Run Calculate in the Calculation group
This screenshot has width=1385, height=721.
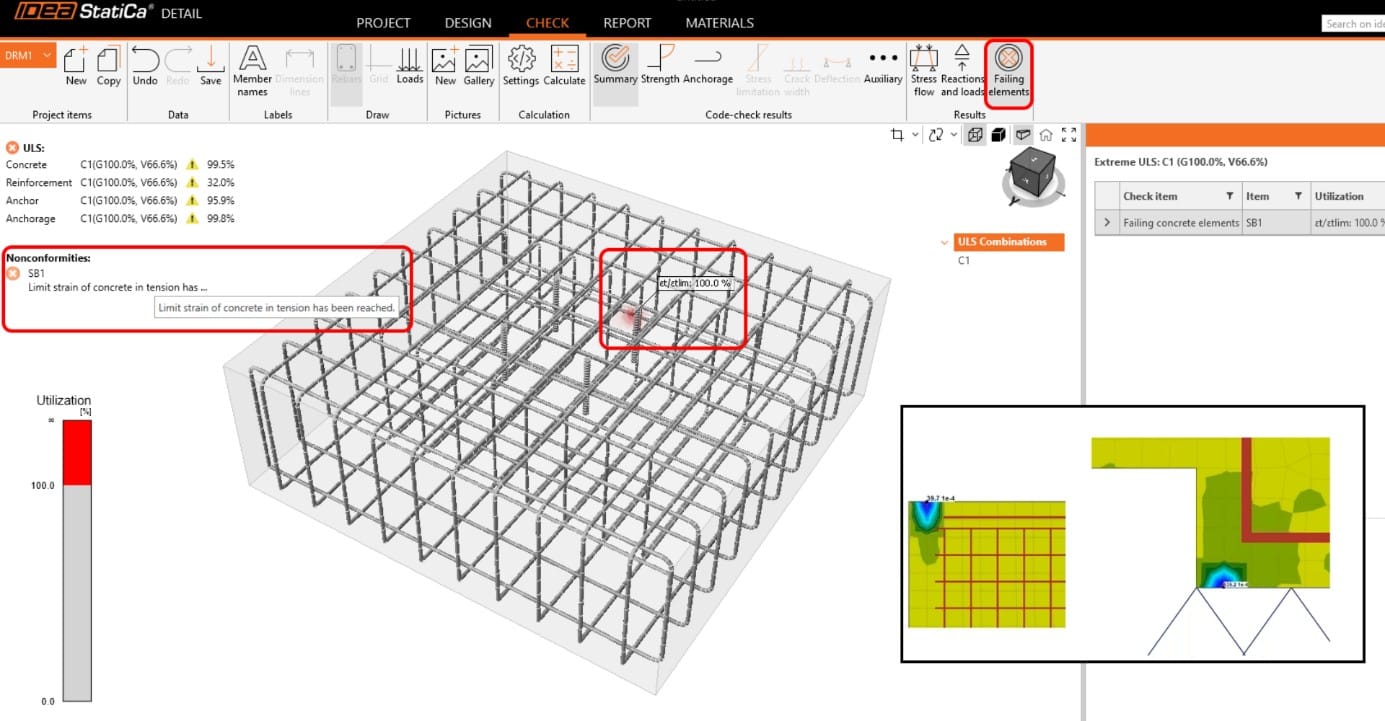pyautogui.click(x=564, y=68)
